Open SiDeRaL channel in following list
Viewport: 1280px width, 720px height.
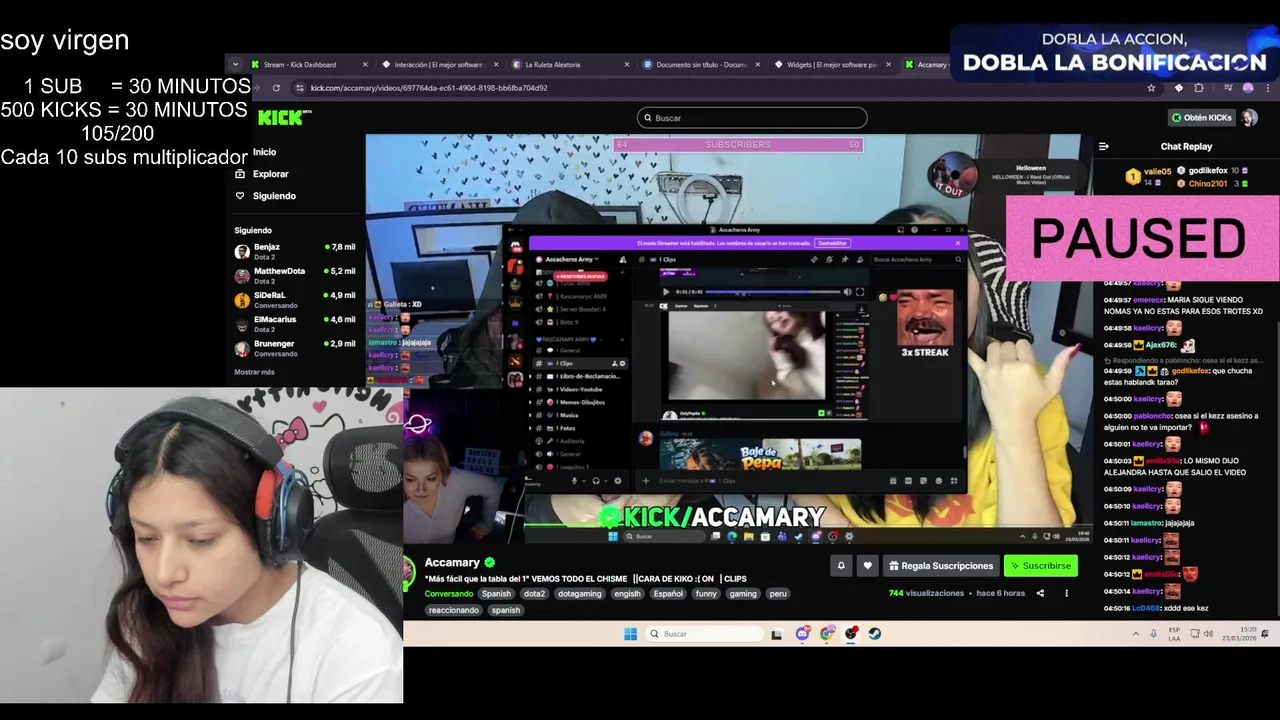pyautogui.click(x=295, y=299)
